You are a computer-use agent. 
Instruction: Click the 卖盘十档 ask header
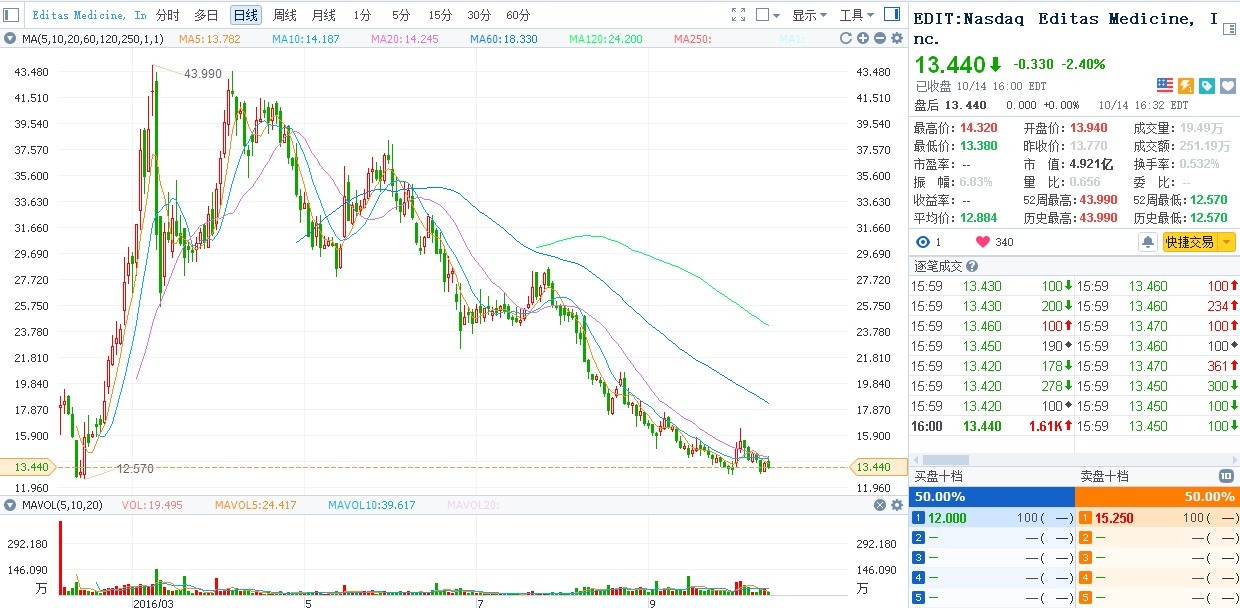[1104, 476]
